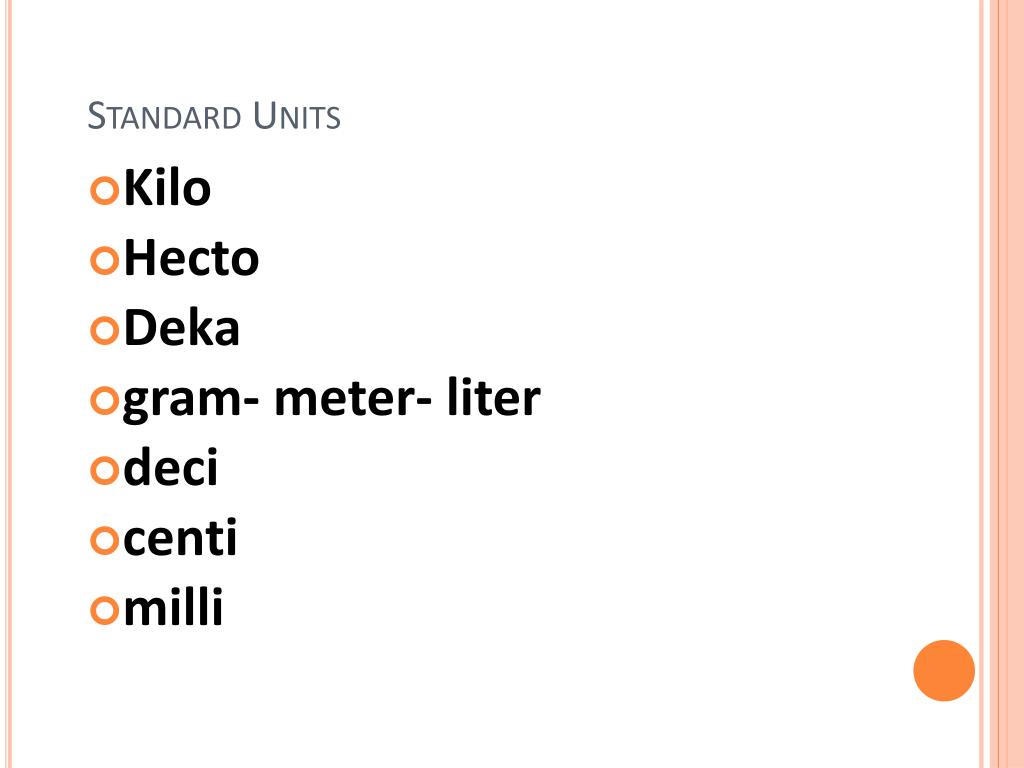Select the milli list item
Viewport: 1024px width, 768px height.
coord(173,607)
